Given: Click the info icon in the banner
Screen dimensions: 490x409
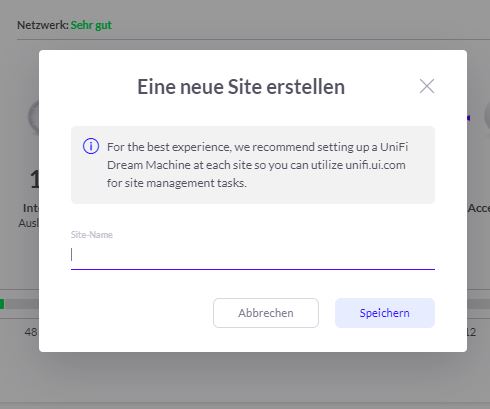Looking at the screenshot, I should [x=91, y=146].
